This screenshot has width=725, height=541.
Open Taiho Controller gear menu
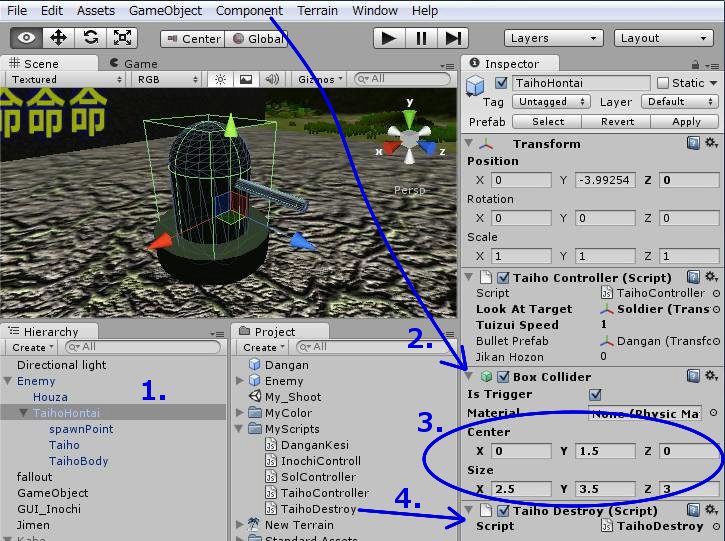coord(711,277)
